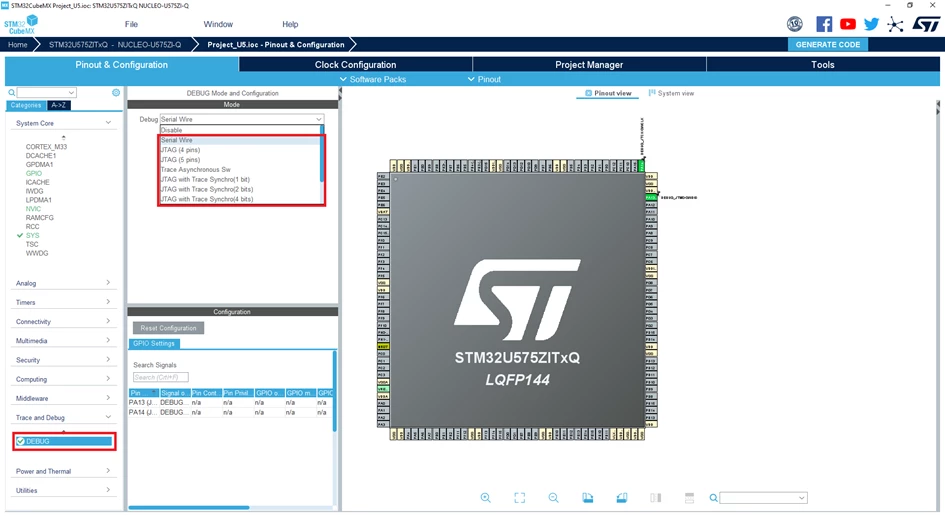Expand the Connectivity category

63,321
